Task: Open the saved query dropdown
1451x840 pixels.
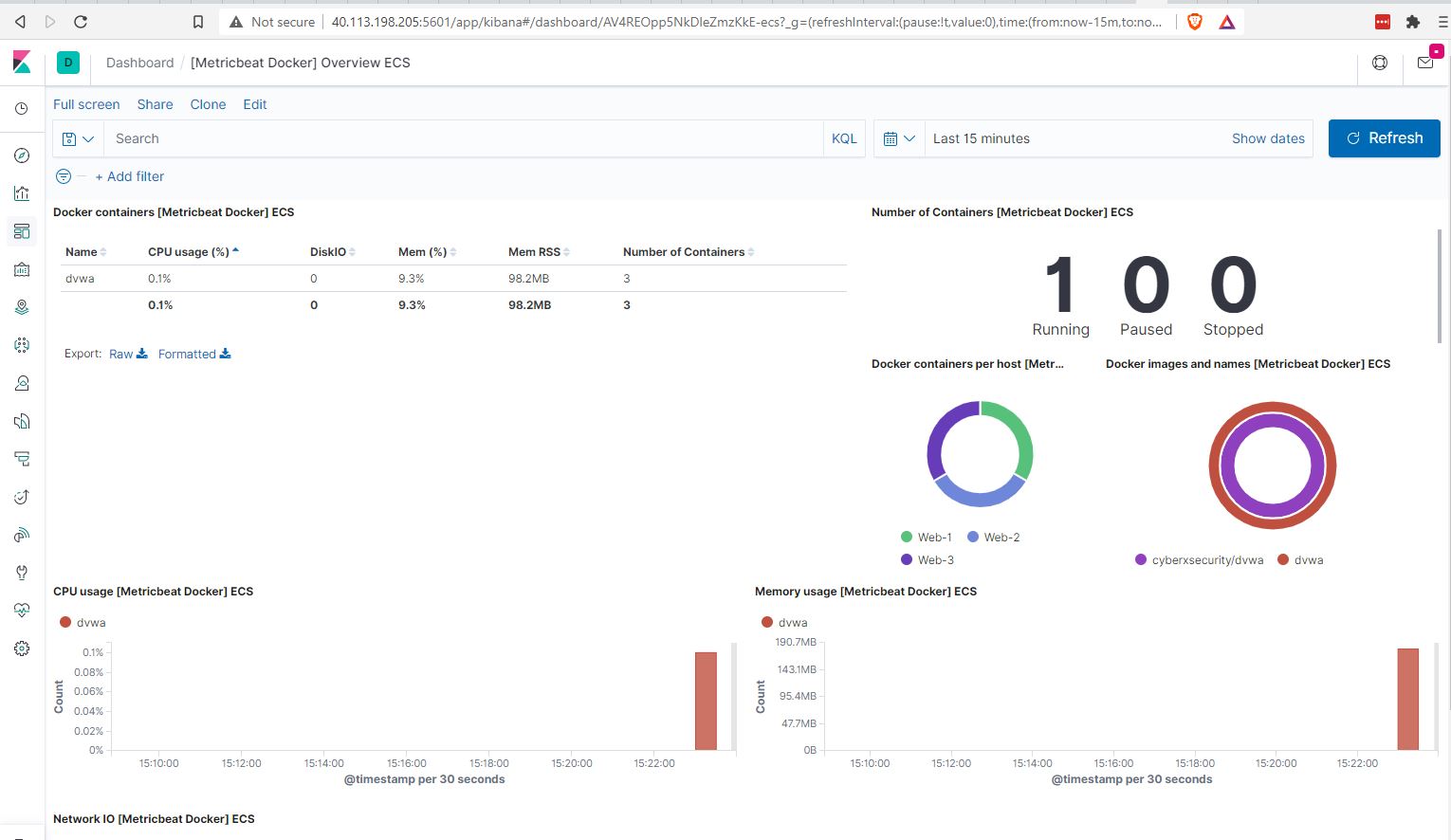Action: [x=78, y=138]
